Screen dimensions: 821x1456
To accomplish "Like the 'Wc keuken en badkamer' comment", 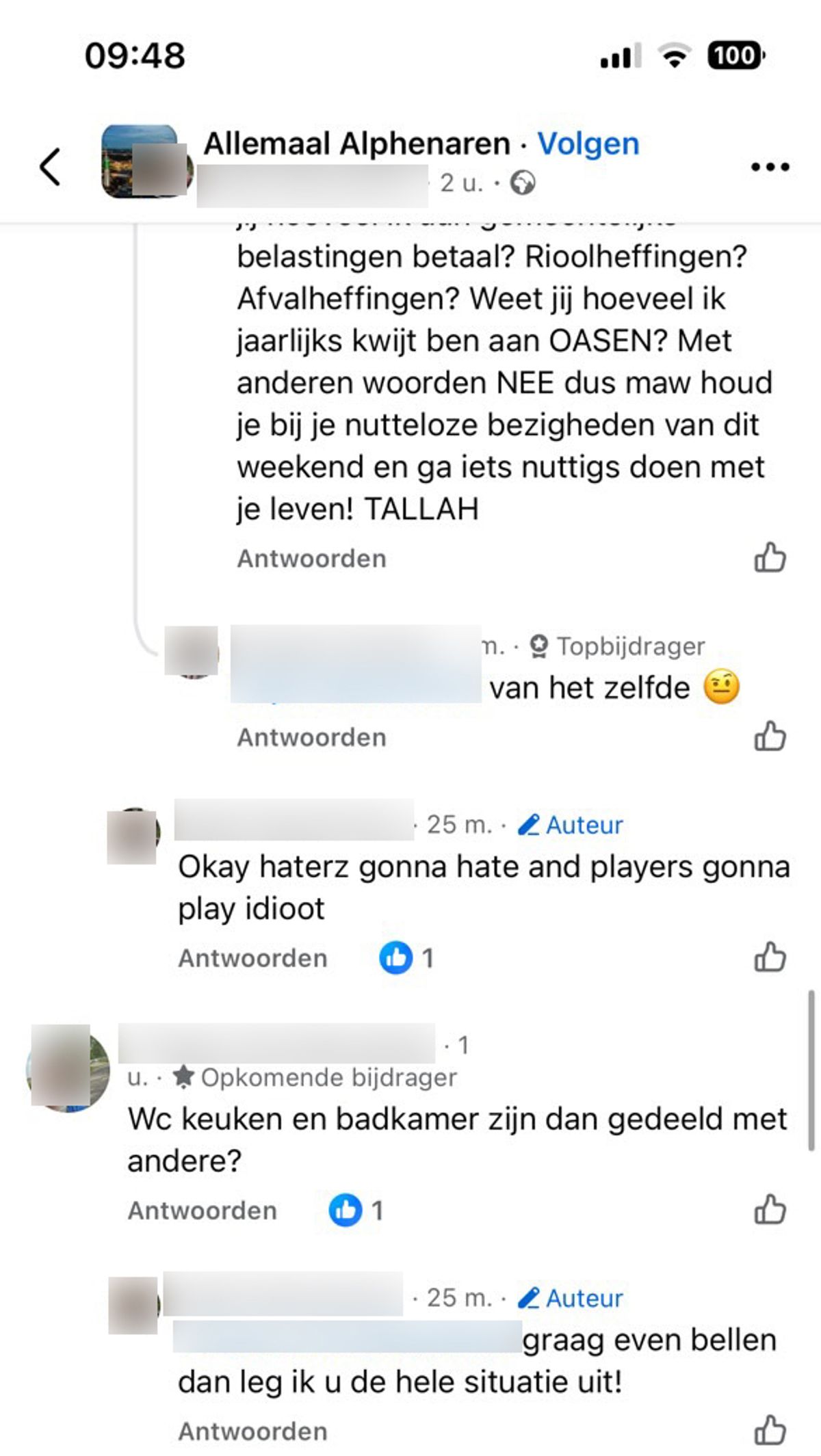I will (770, 1210).
